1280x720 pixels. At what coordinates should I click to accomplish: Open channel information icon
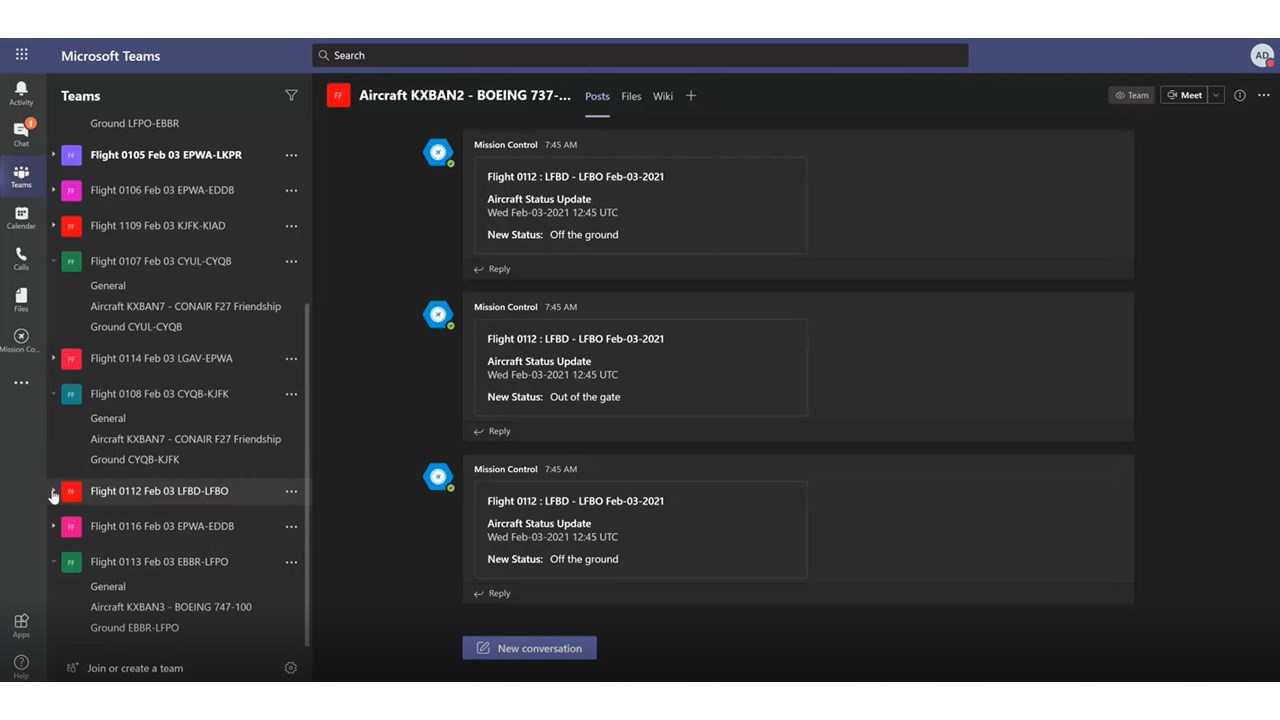[x=1240, y=96]
